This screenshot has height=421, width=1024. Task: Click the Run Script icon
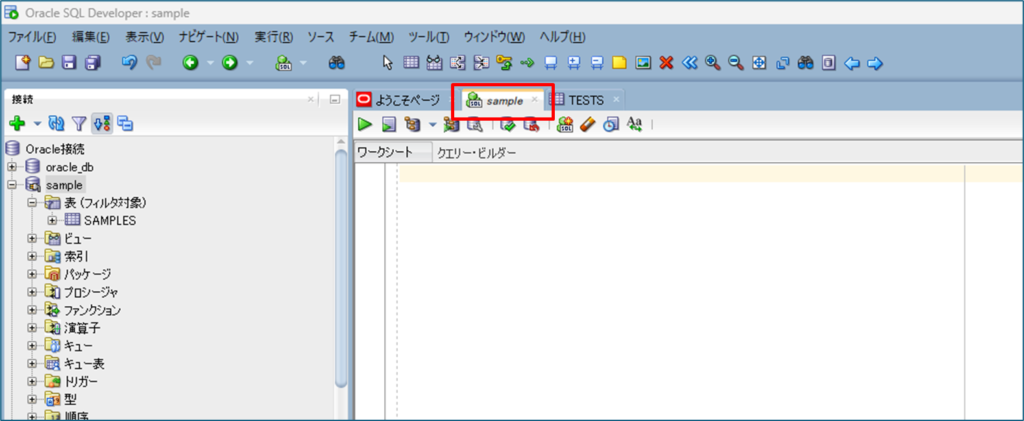coord(389,124)
